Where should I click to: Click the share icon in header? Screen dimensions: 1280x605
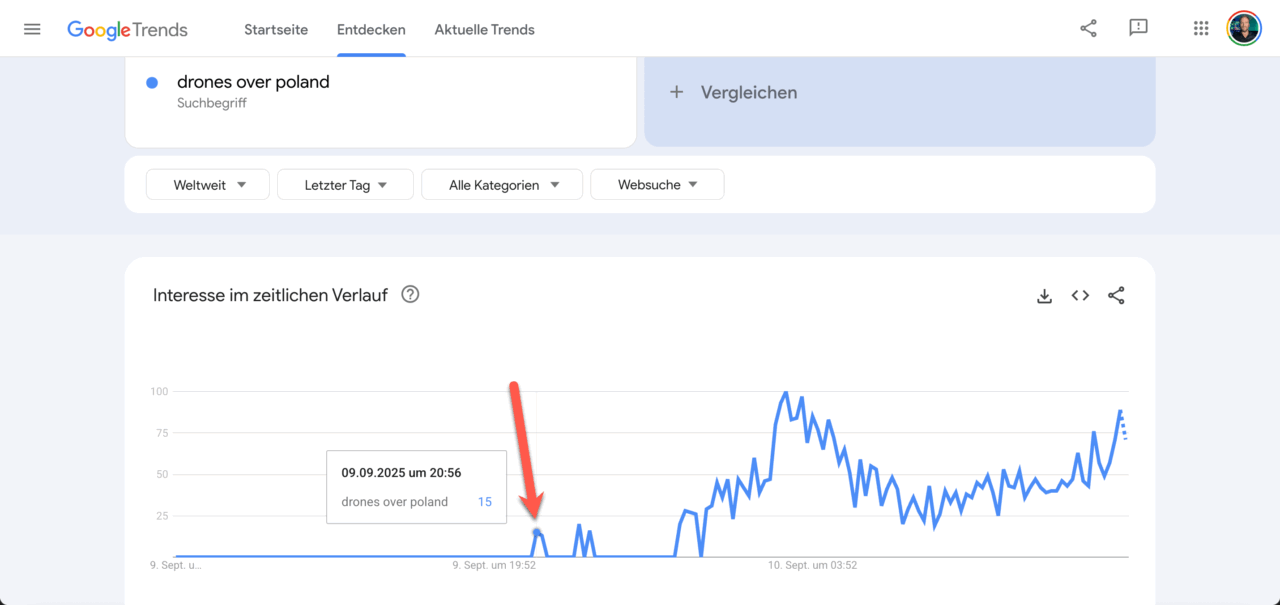click(1088, 28)
